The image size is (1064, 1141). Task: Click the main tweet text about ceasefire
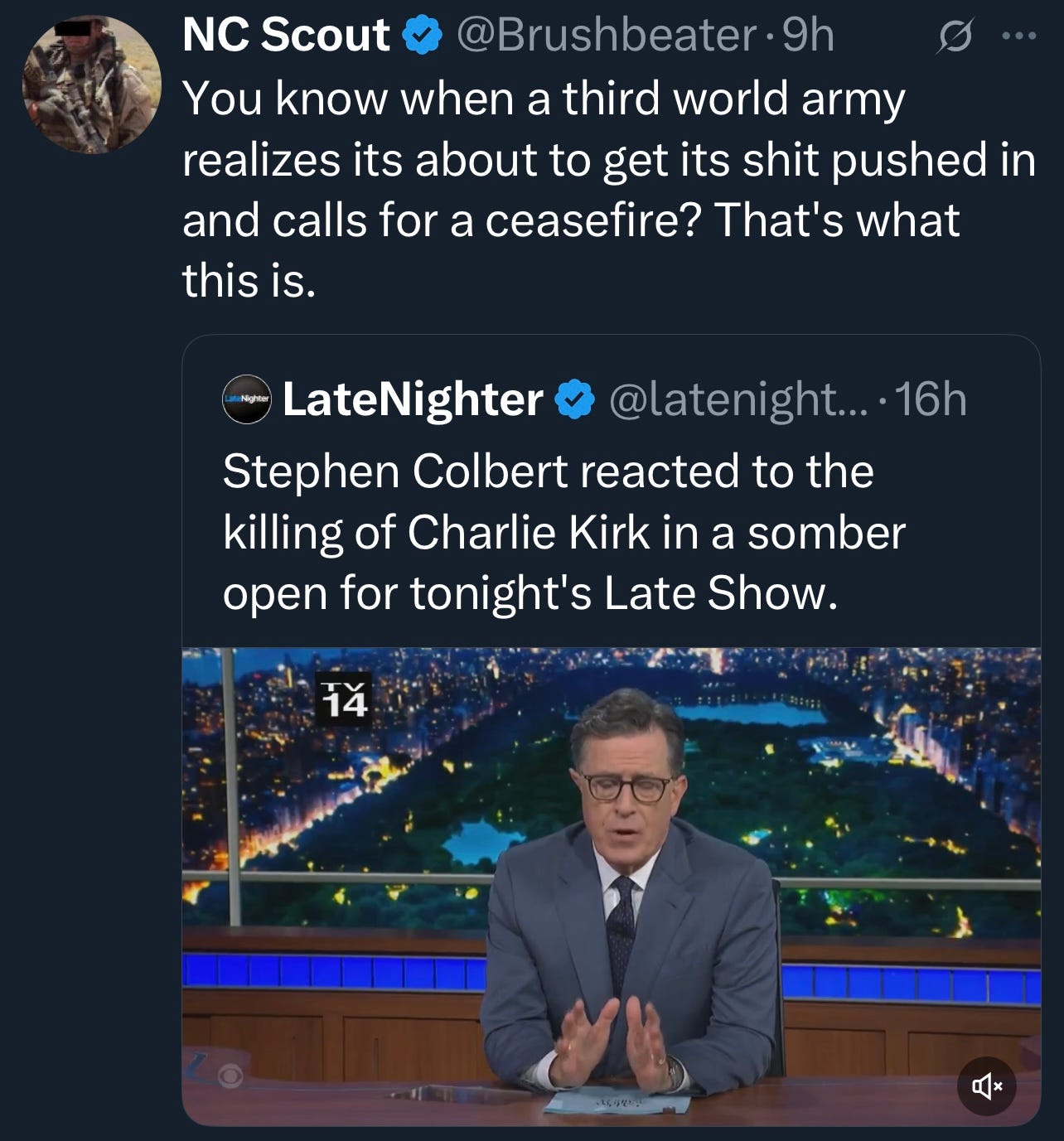click(609, 189)
